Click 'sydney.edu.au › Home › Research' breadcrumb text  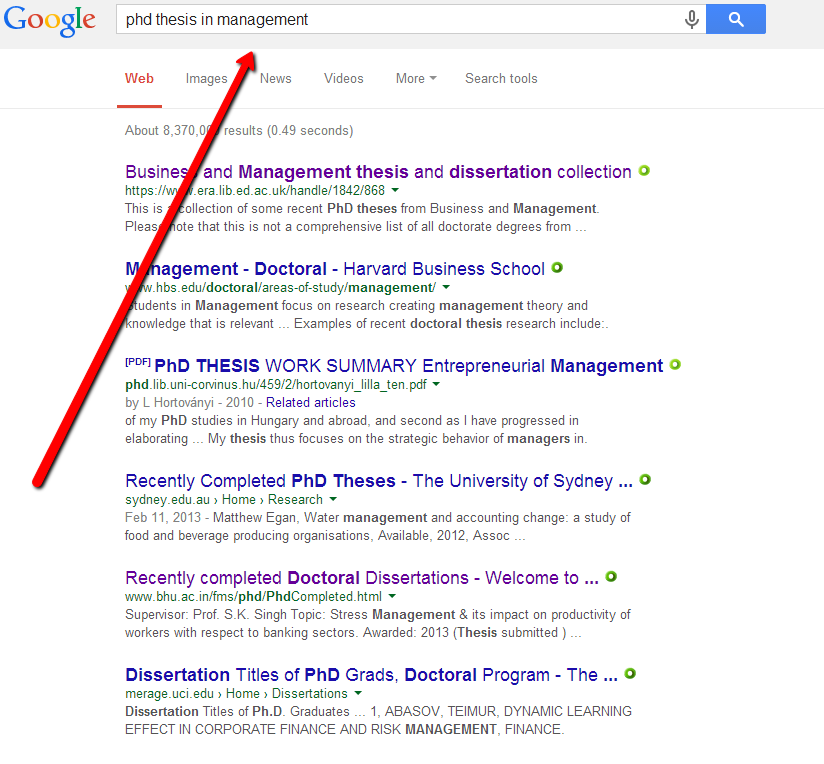click(x=224, y=499)
